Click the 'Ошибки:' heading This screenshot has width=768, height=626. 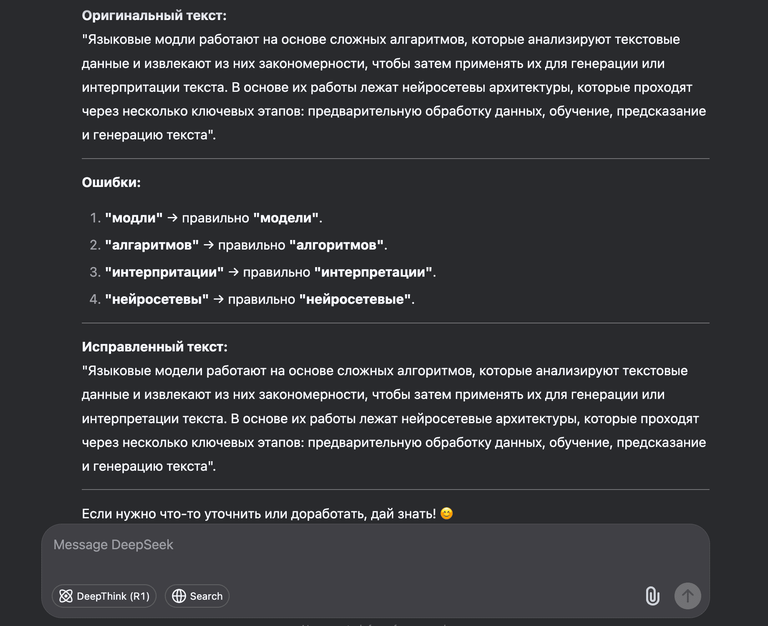tap(111, 183)
